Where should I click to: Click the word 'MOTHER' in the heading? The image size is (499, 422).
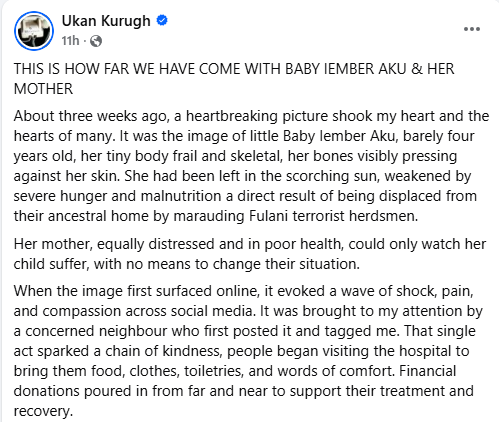coord(43,89)
